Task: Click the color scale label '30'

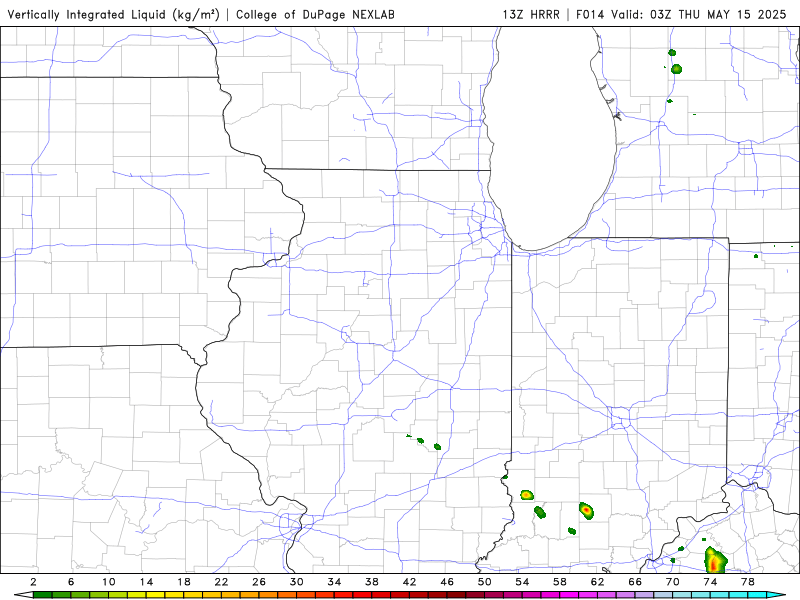Action: pyautogui.click(x=297, y=582)
